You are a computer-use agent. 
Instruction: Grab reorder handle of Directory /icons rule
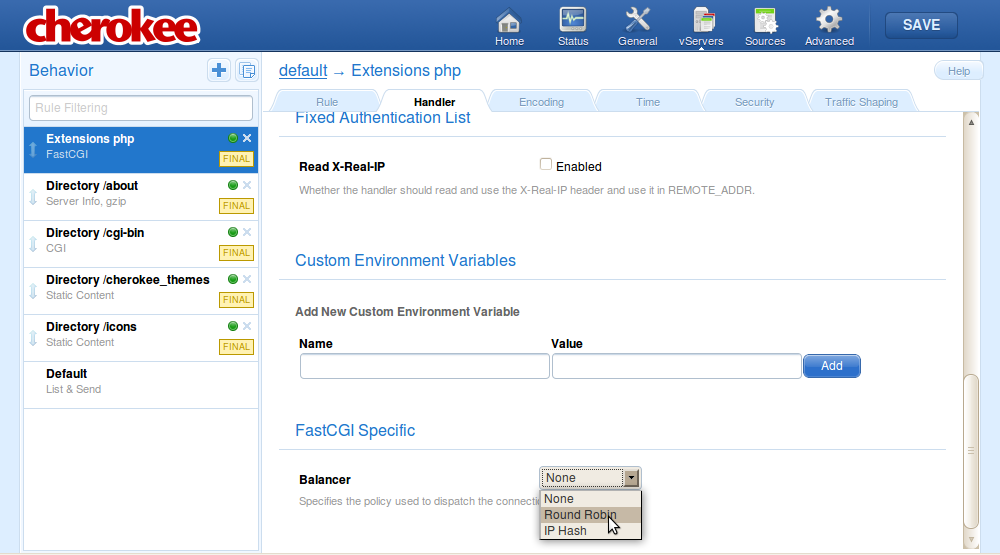click(33, 338)
